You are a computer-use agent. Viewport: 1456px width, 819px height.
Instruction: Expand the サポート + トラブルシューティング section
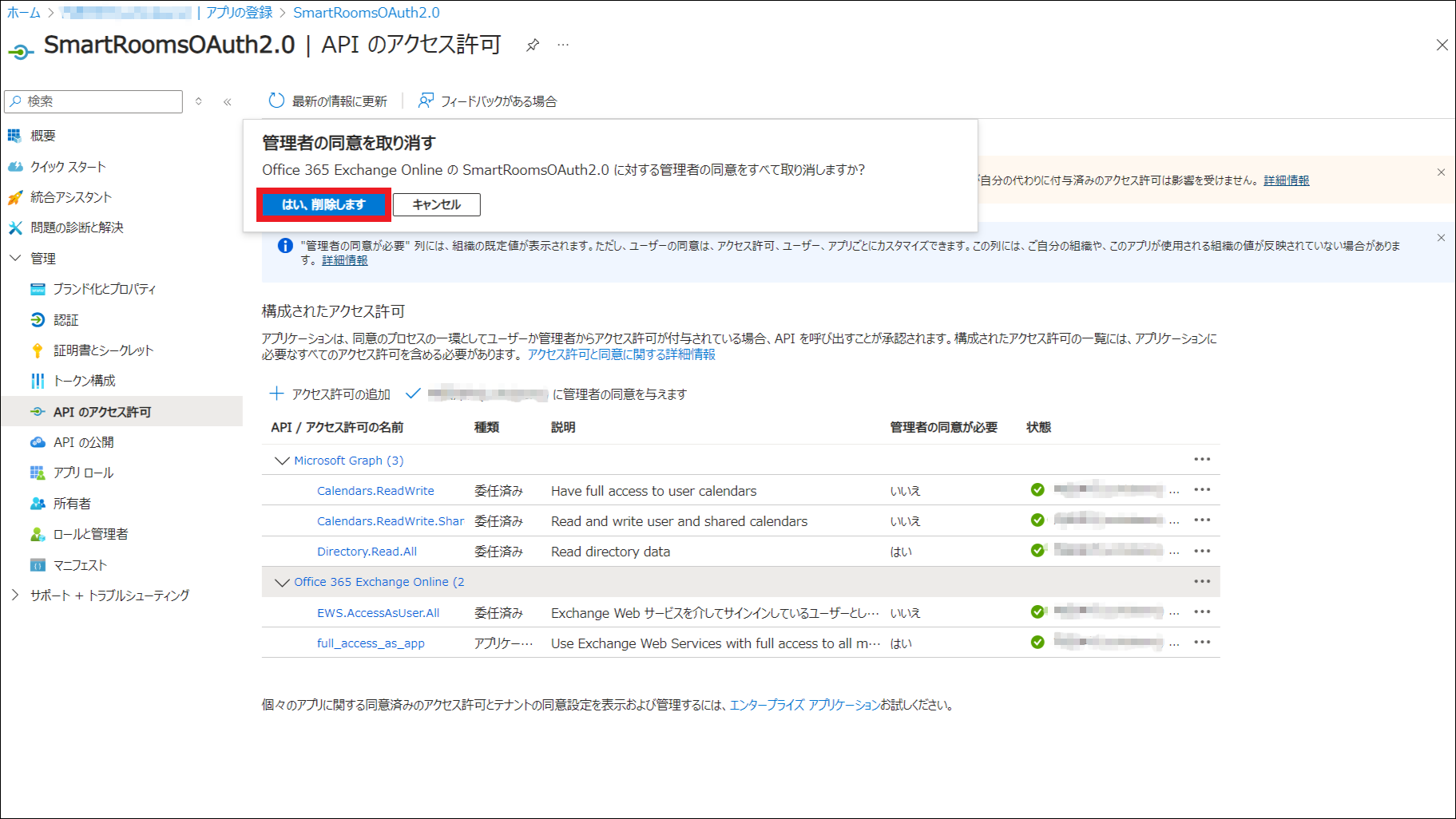click(15, 595)
